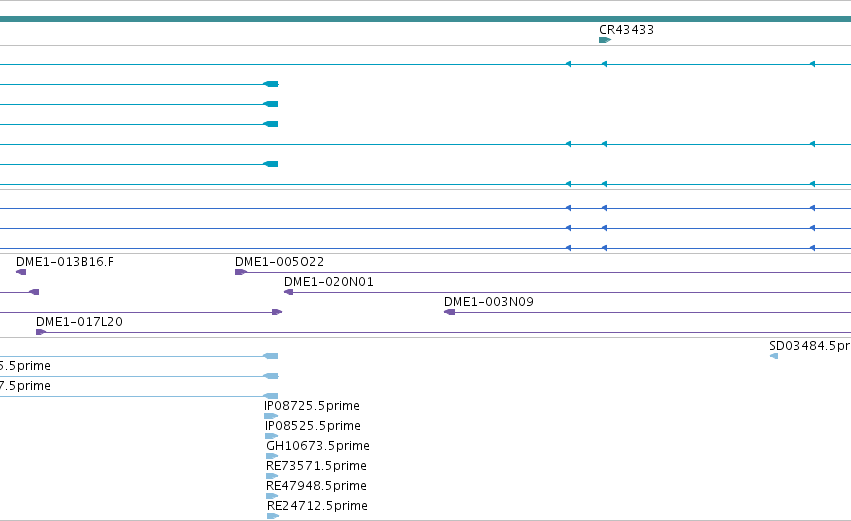The width and height of the screenshot is (851, 521).
Task: Click the DME1-013B16.F arrow glyph
Action: tap(21, 272)
